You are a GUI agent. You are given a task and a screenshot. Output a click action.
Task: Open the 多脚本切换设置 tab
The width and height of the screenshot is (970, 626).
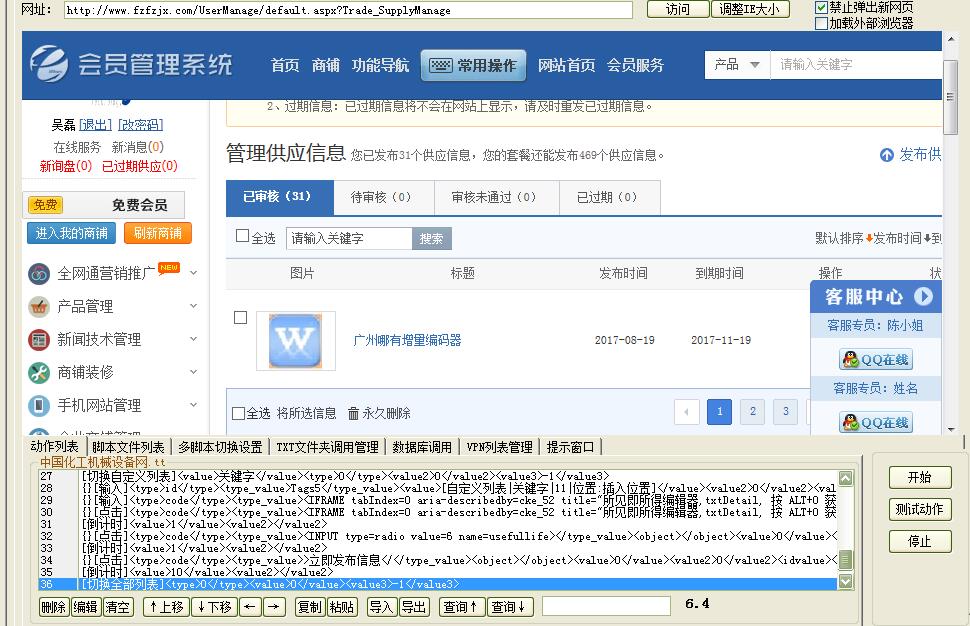(x=220, y=447)
